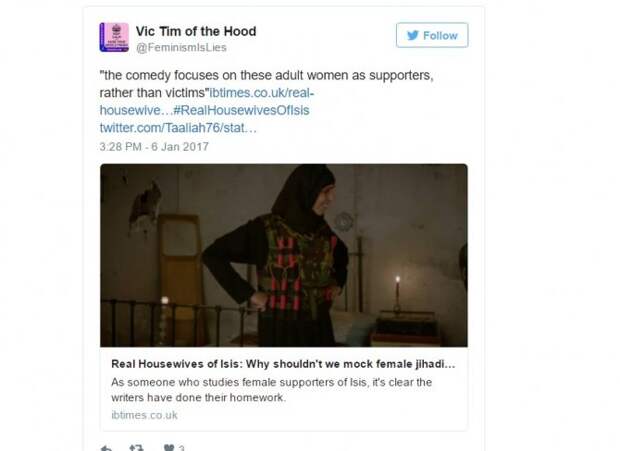
Task: Open the twitter.com/Taaliah76/stat quoted link
Action: click(x=178, y=128)
